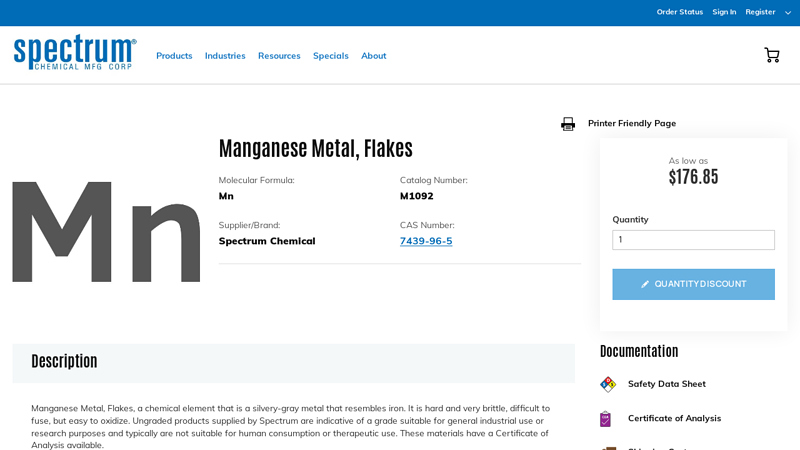The height and width of the screenshot is (450, 800).
Task: Go to Order Status
Action: pos(680,12)
